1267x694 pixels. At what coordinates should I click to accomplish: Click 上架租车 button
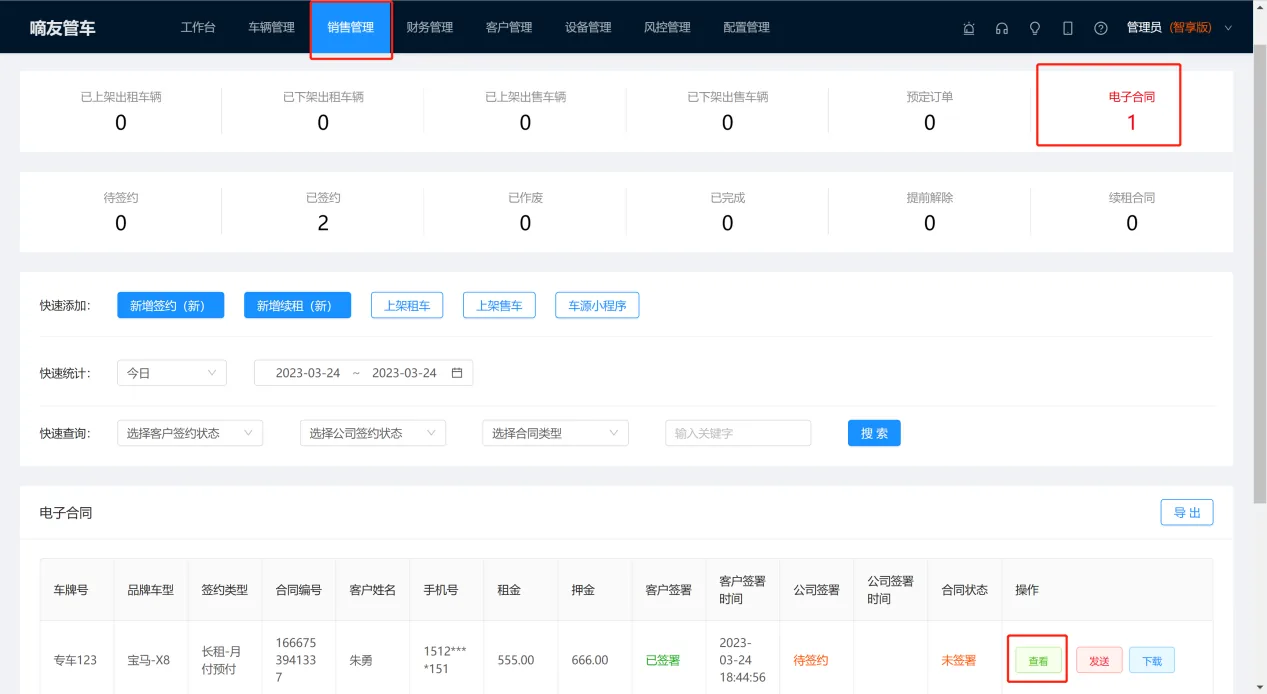(x=407, y=306)
